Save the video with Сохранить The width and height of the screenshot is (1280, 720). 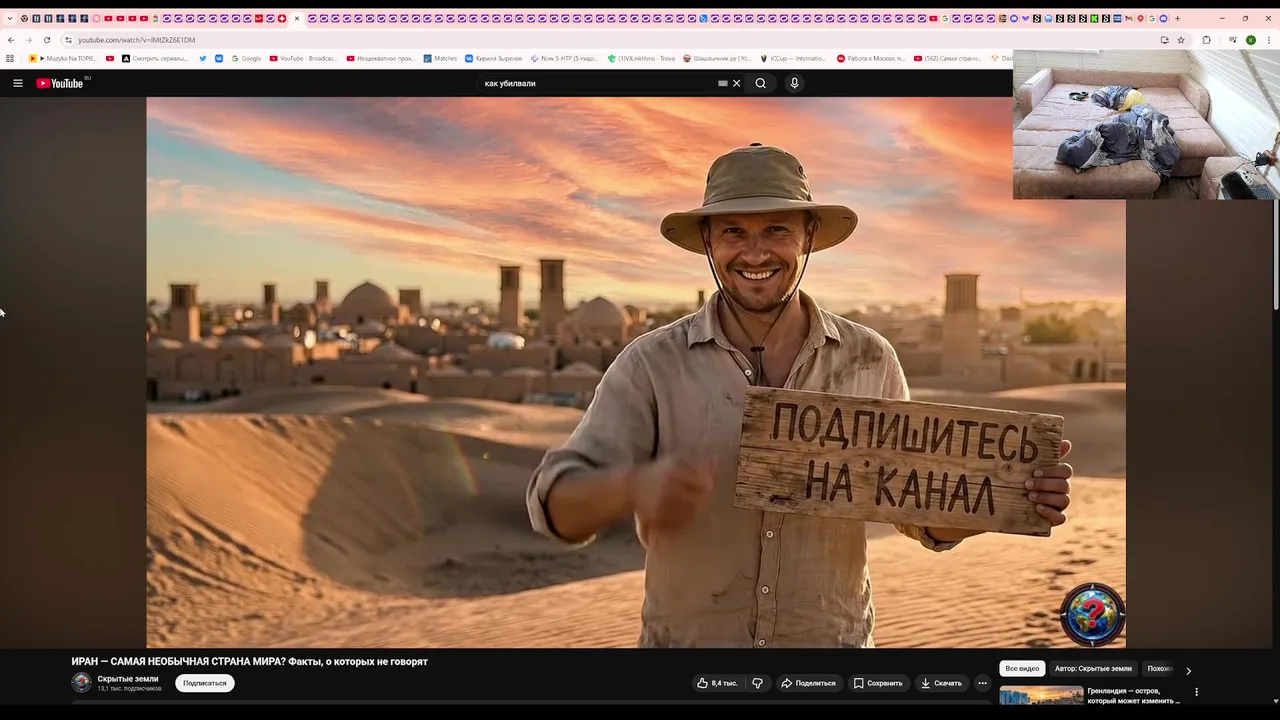(878, 683)
